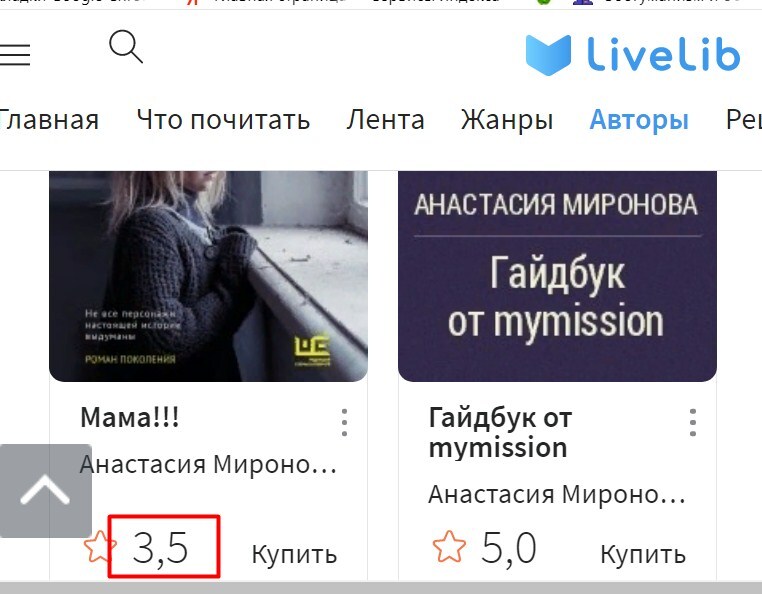
Task: Click the search magnifier icon
Action: click(126, 47)
